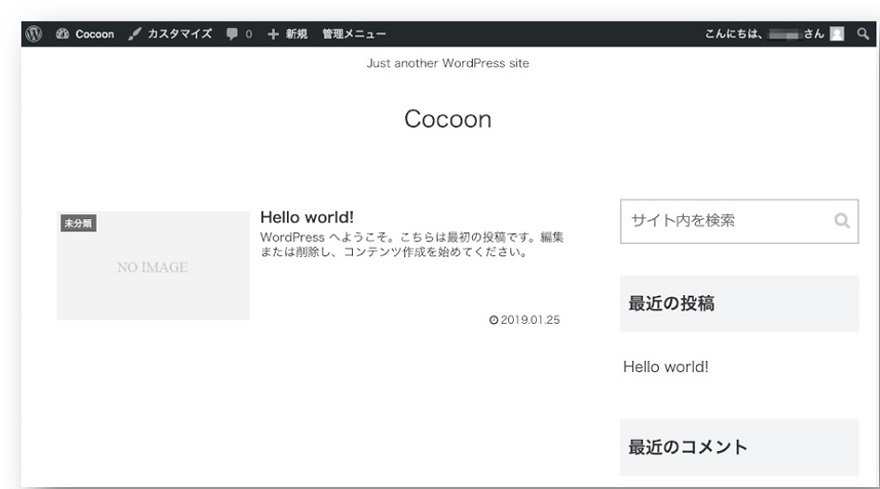Open the NO IMAGE post thumbnail

click(153, 266)
